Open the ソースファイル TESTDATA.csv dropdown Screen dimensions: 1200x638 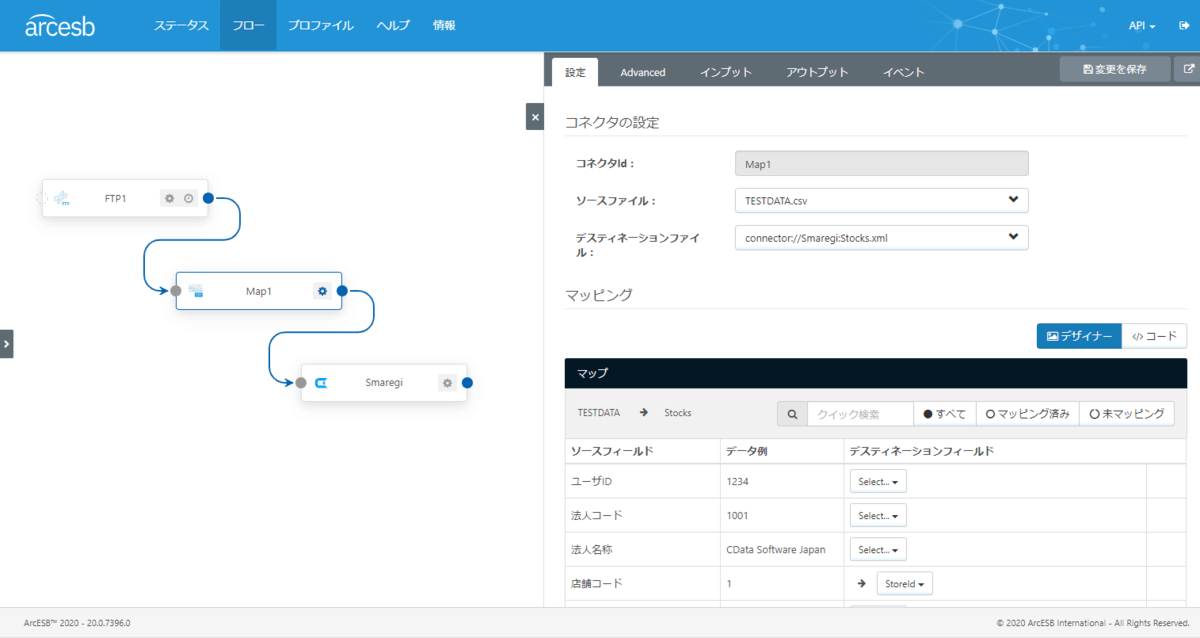point(880,200)
